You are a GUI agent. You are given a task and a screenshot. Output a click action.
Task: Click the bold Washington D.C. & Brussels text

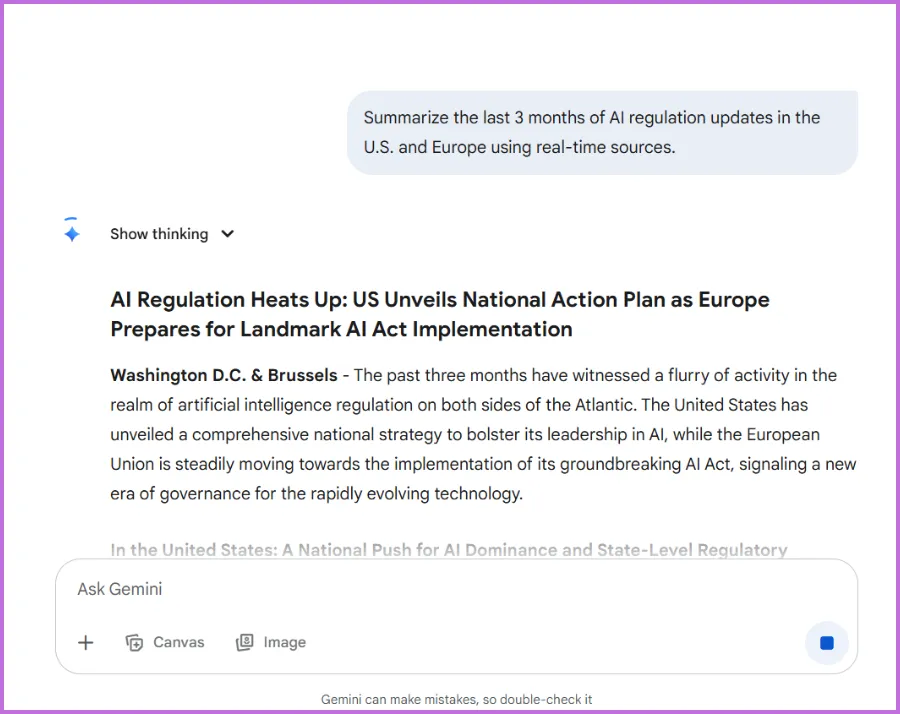click(x=224, y=376)
